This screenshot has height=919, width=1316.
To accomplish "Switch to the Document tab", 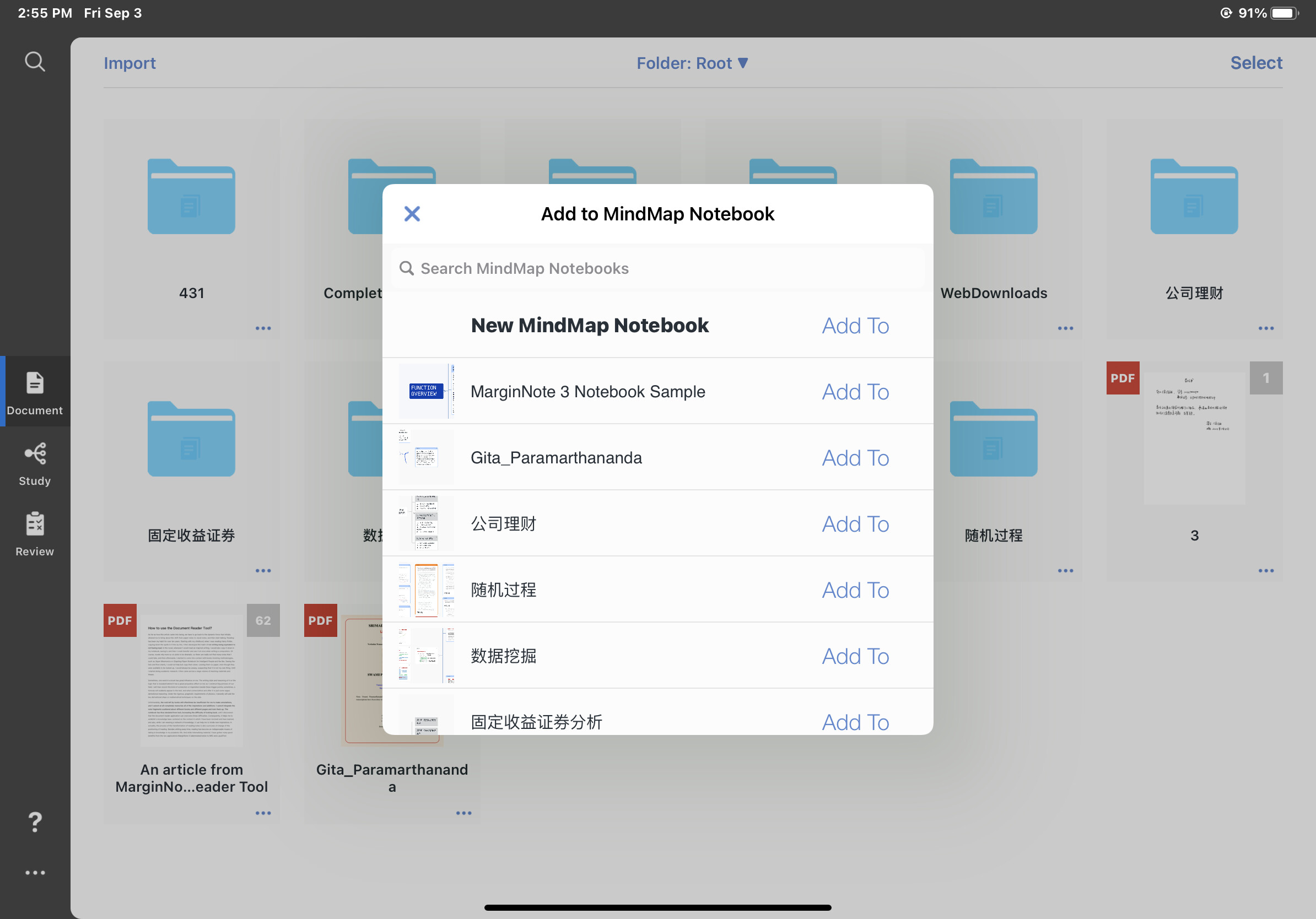I will 35,392.
